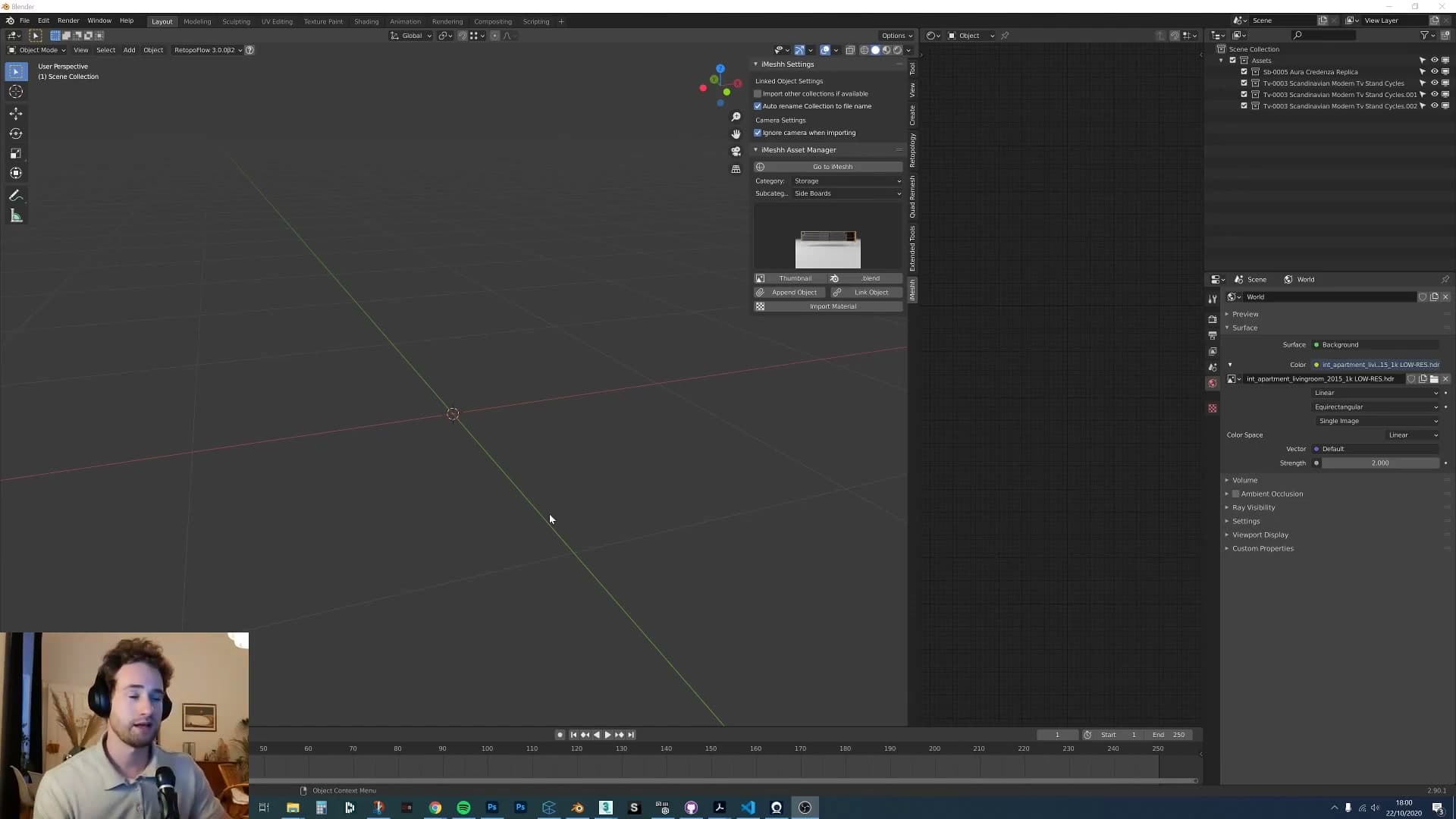The image size is (1456, 819).
Task: Switch to the UV Editing workspace tab
Action: click(277, 21)
